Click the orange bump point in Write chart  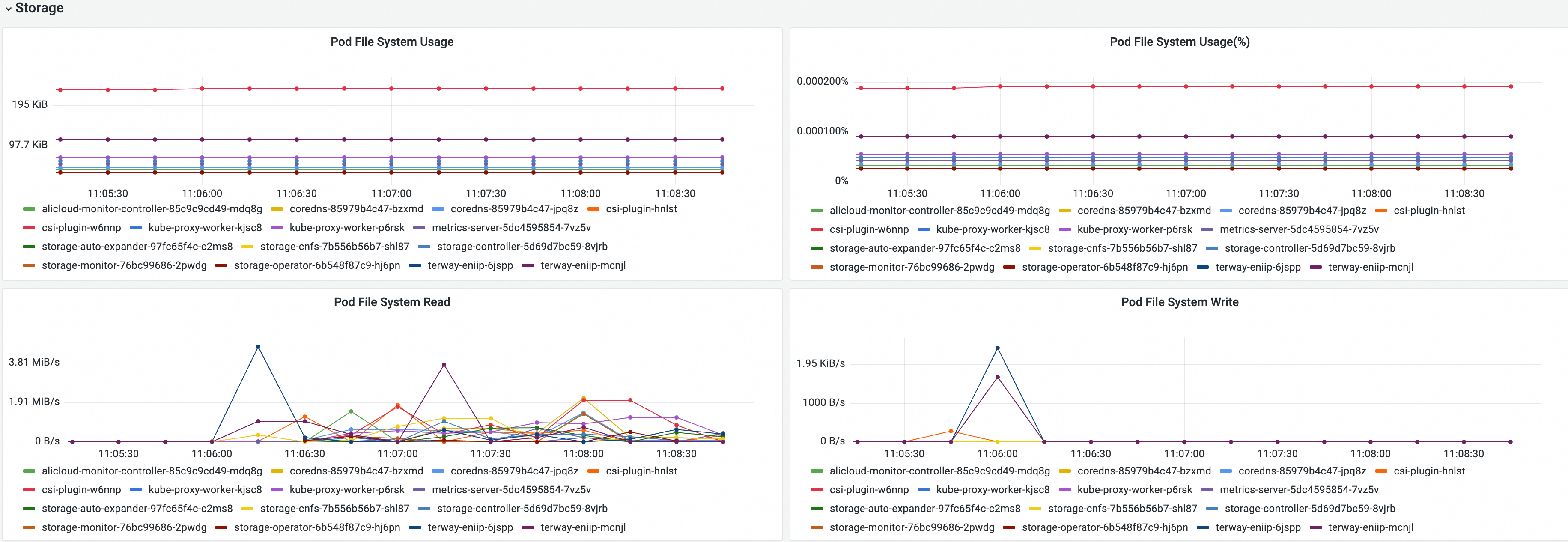pyautogui.click(x=951, y=431)
